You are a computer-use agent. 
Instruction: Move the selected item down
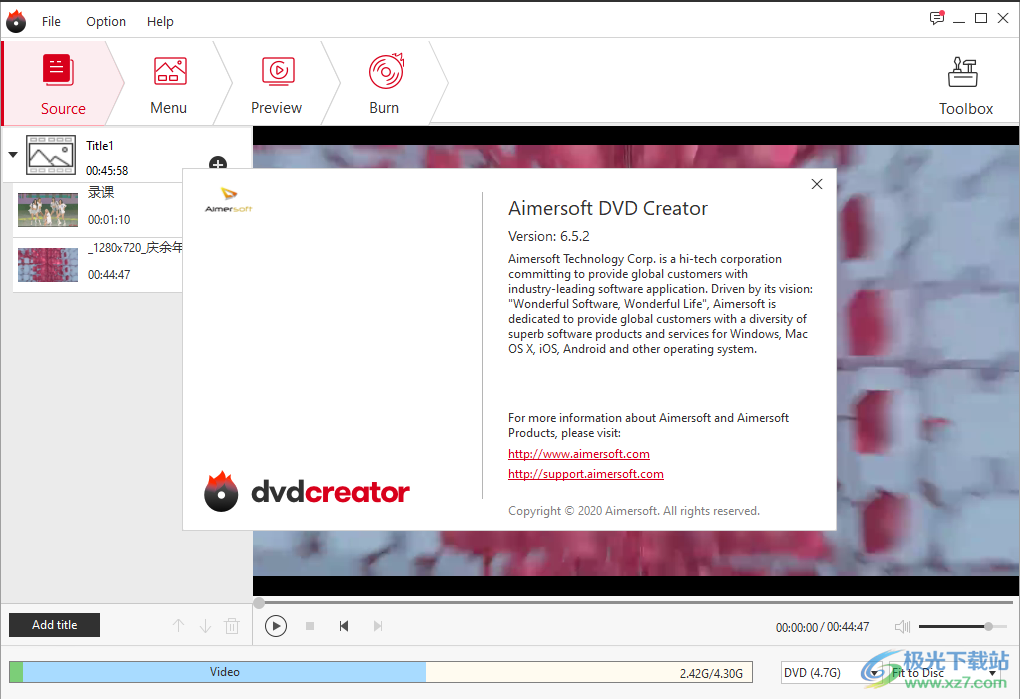[x=206, y=626]
